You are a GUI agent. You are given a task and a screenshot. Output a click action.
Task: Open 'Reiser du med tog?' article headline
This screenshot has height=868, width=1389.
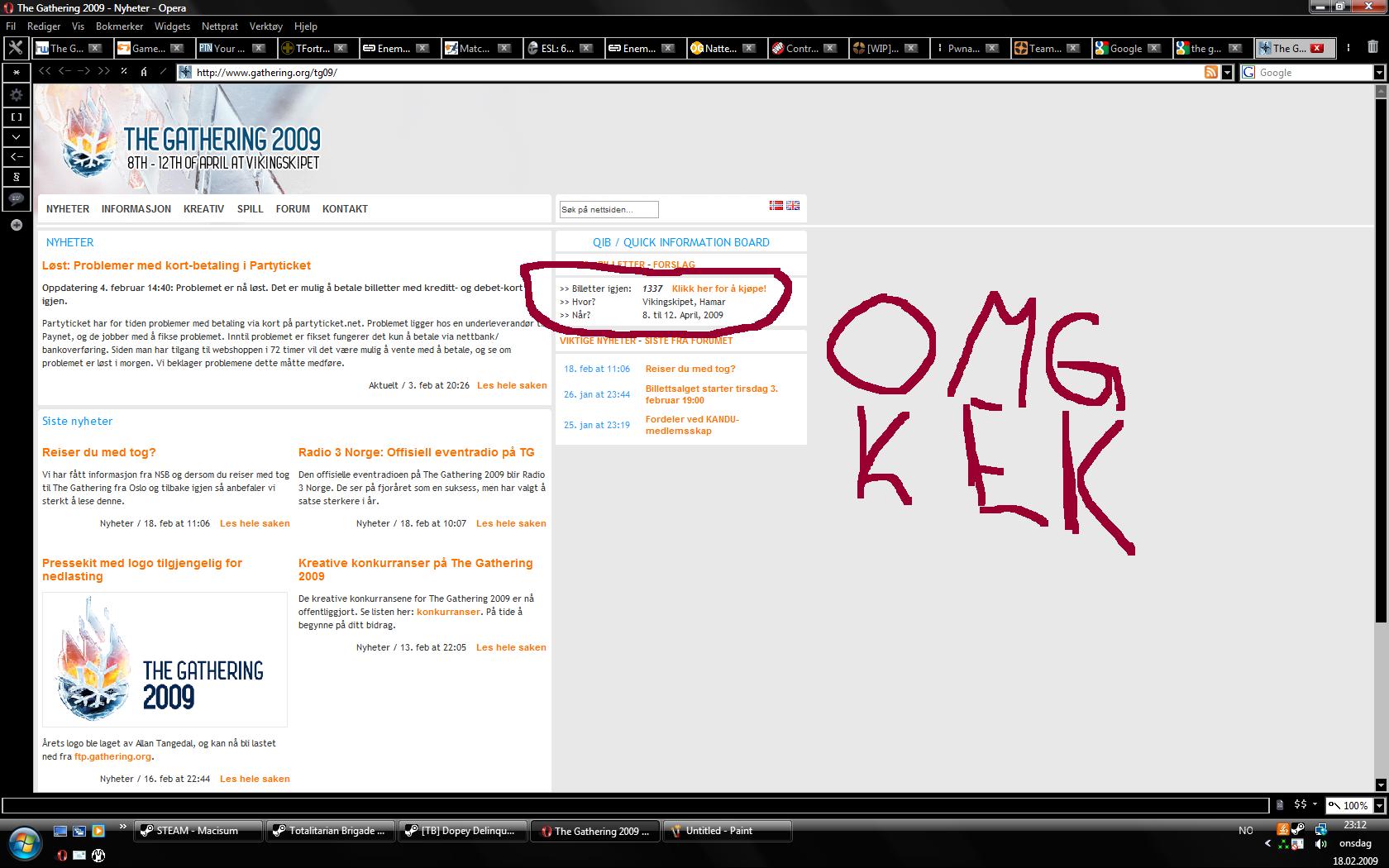99,452
